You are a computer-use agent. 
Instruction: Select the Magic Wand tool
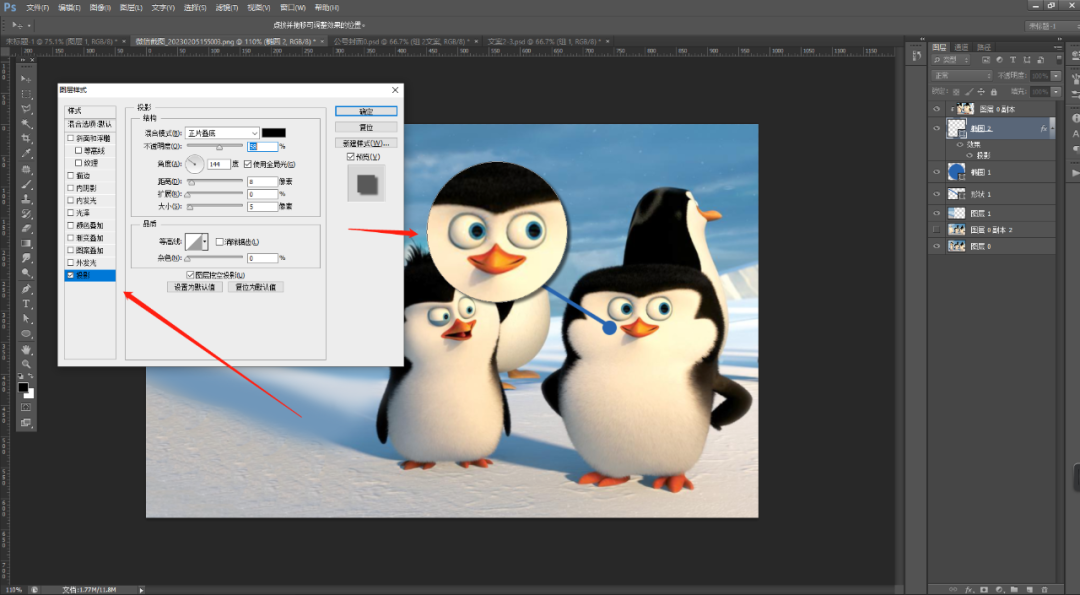click(25, 124)
